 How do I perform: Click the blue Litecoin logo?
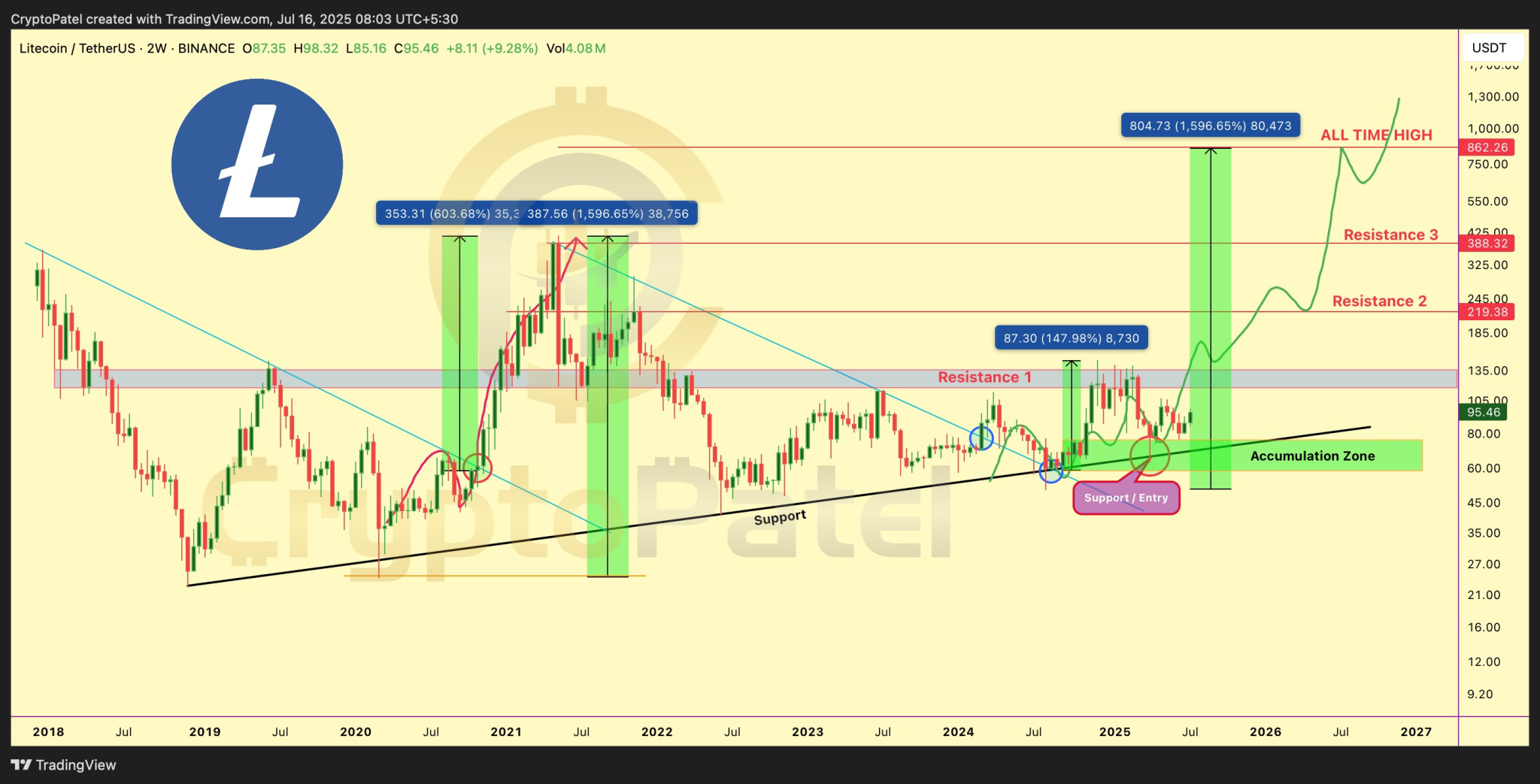pos(257,165)
